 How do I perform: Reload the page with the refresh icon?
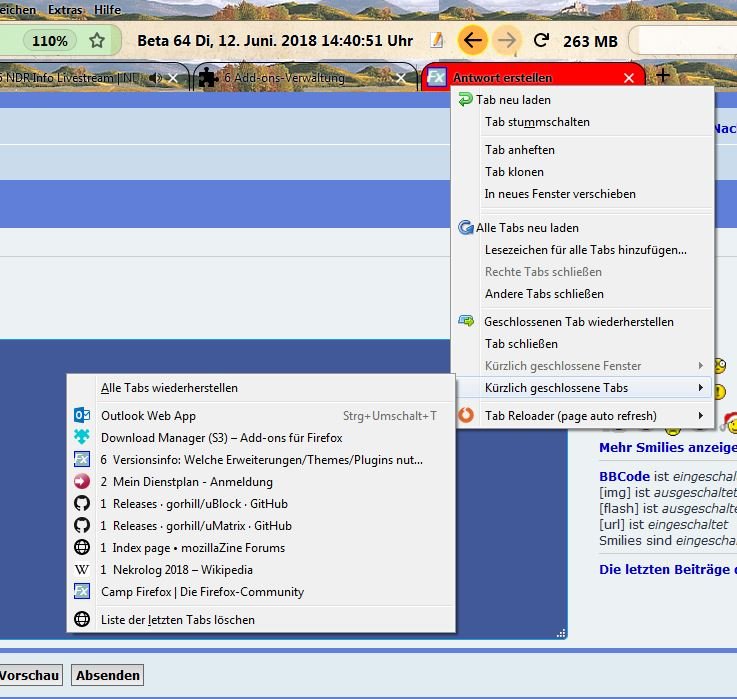coord(541,41)
